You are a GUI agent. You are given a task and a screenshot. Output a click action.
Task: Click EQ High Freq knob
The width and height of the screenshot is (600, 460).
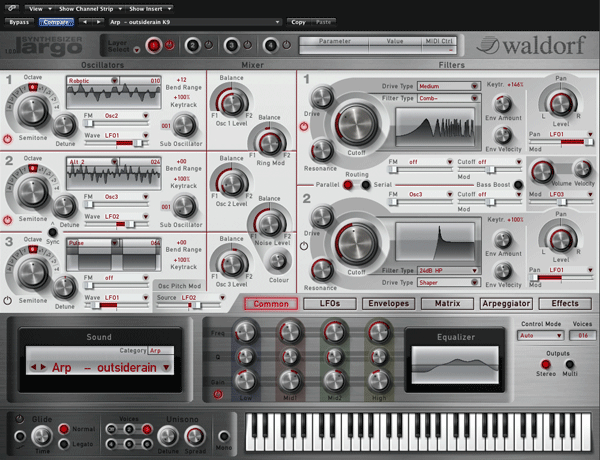click(379, 332)
